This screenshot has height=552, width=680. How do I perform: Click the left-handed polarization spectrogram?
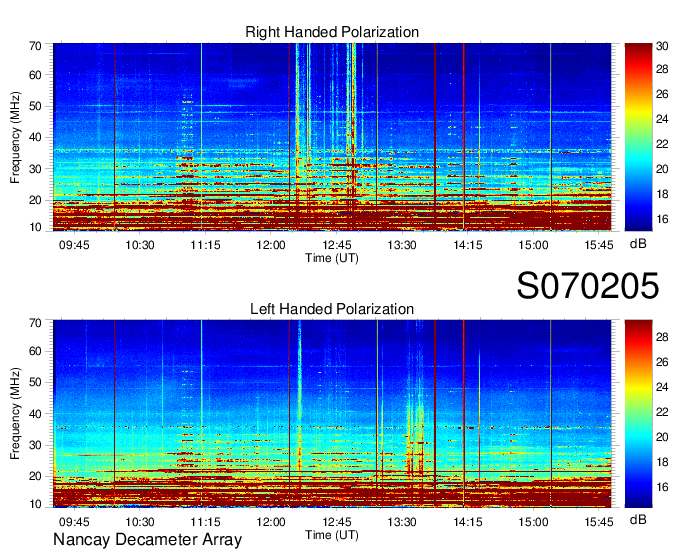pyautogui.click(x=332, y=414)
